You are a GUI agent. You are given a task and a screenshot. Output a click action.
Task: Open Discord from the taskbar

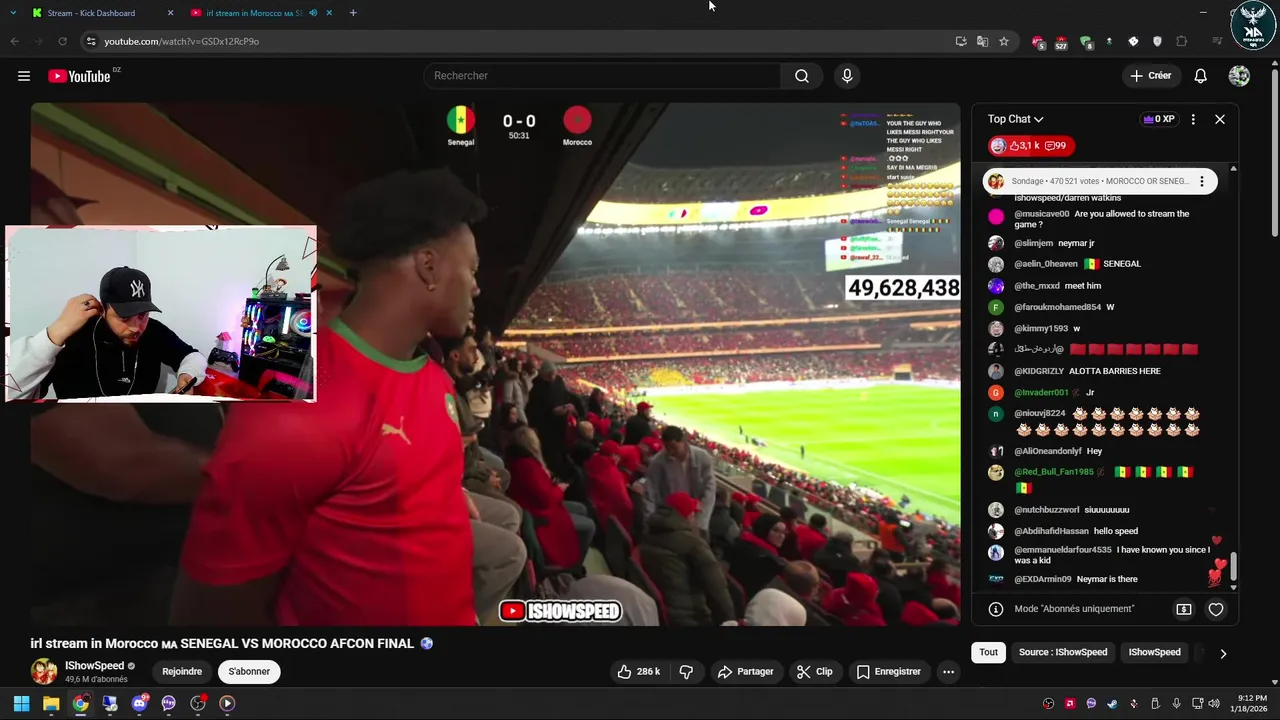pos(139,703)
